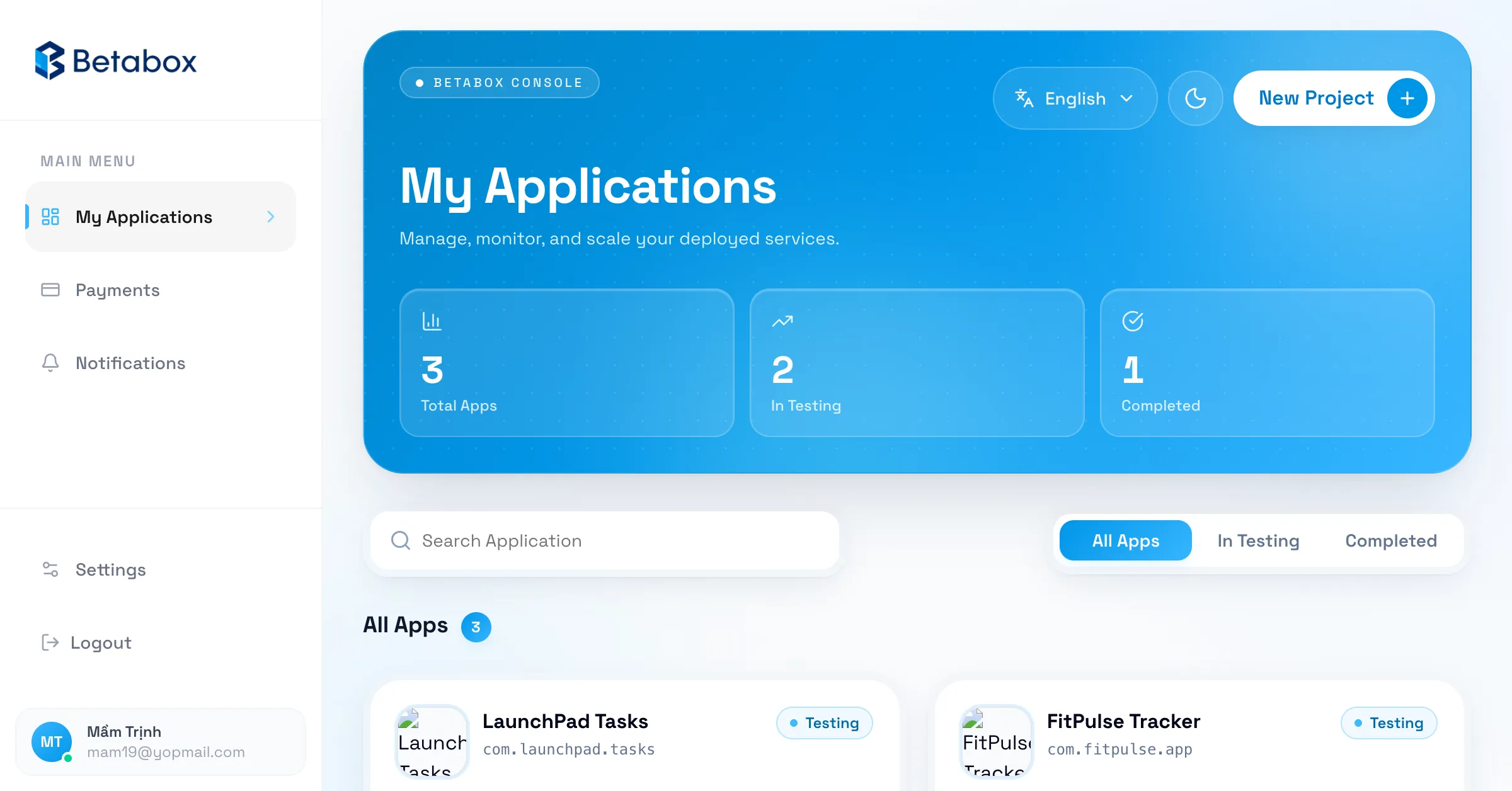Click the In Testing stat card
The image size is (1512, 791).
917,363
